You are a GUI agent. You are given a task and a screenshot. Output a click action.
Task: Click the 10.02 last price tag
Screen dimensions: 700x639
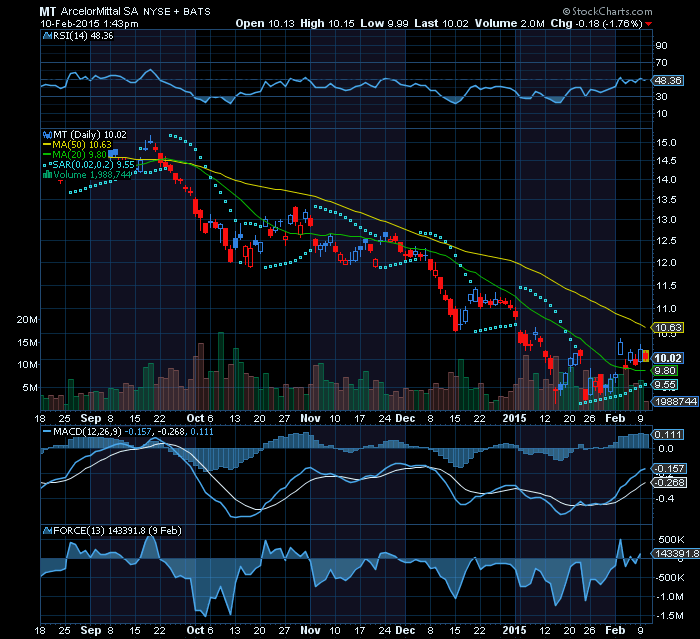(668, 358)
